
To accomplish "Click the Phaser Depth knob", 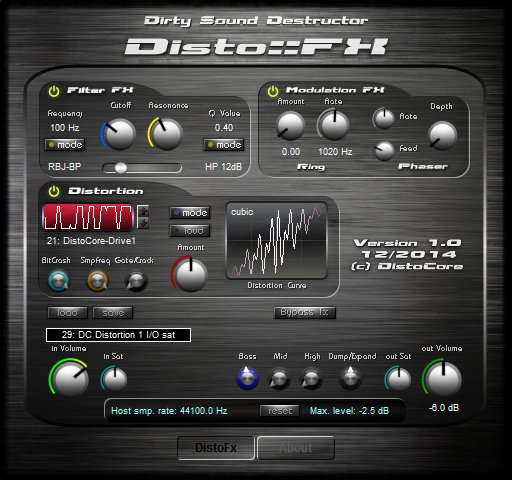I will point(442,136).
